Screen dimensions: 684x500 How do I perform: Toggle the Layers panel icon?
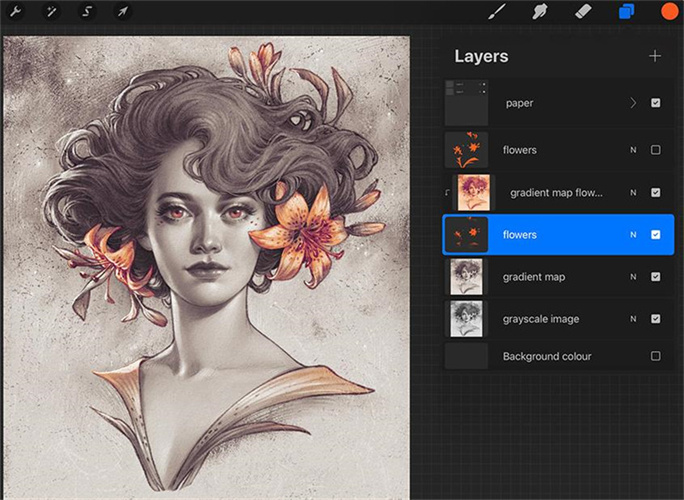pos(627,11)
